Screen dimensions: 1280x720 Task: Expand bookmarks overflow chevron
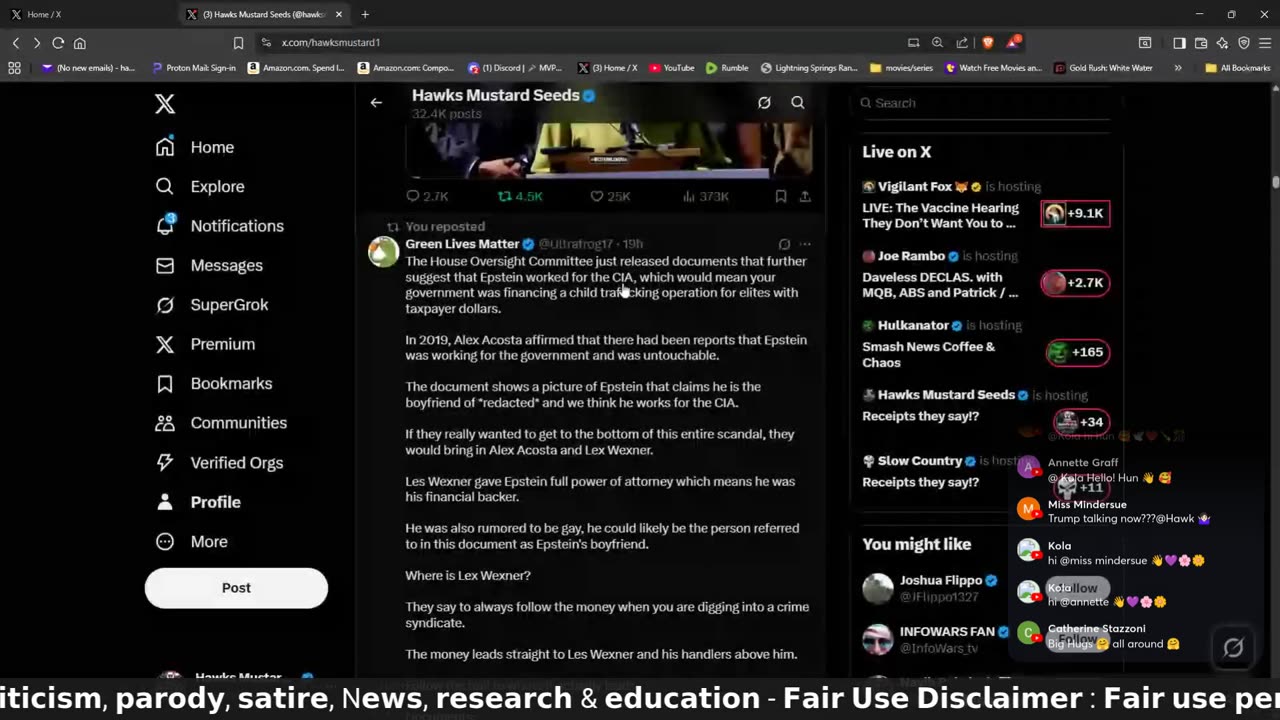click(1177, 68)
